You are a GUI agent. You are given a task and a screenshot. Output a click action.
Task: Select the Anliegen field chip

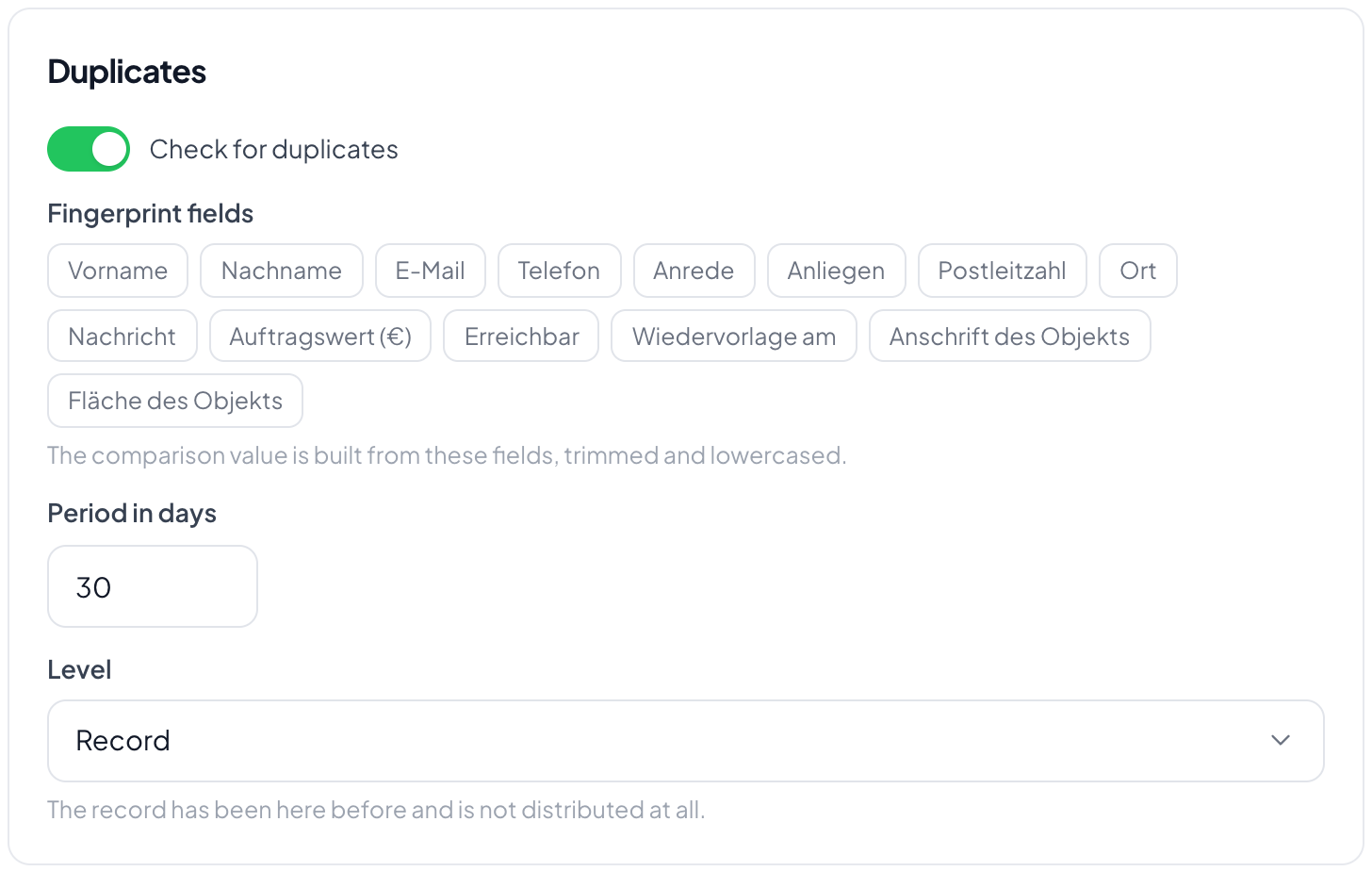pyautogui.click(x=837, y=271)
